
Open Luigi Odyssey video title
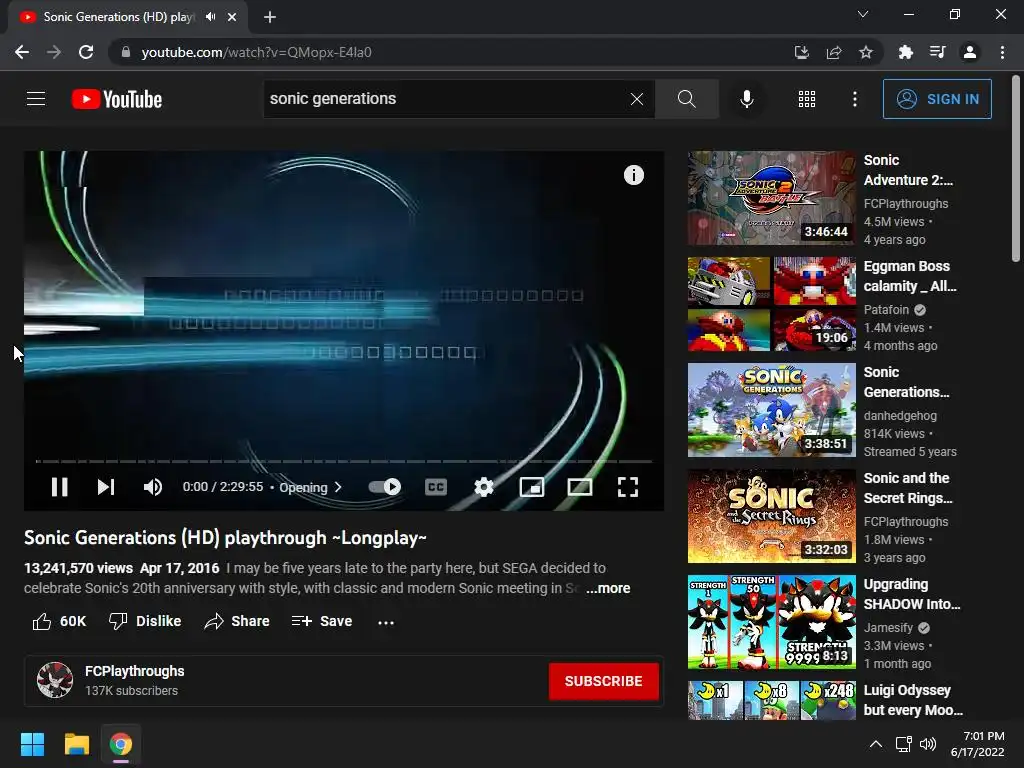click(x=913, y=700)
